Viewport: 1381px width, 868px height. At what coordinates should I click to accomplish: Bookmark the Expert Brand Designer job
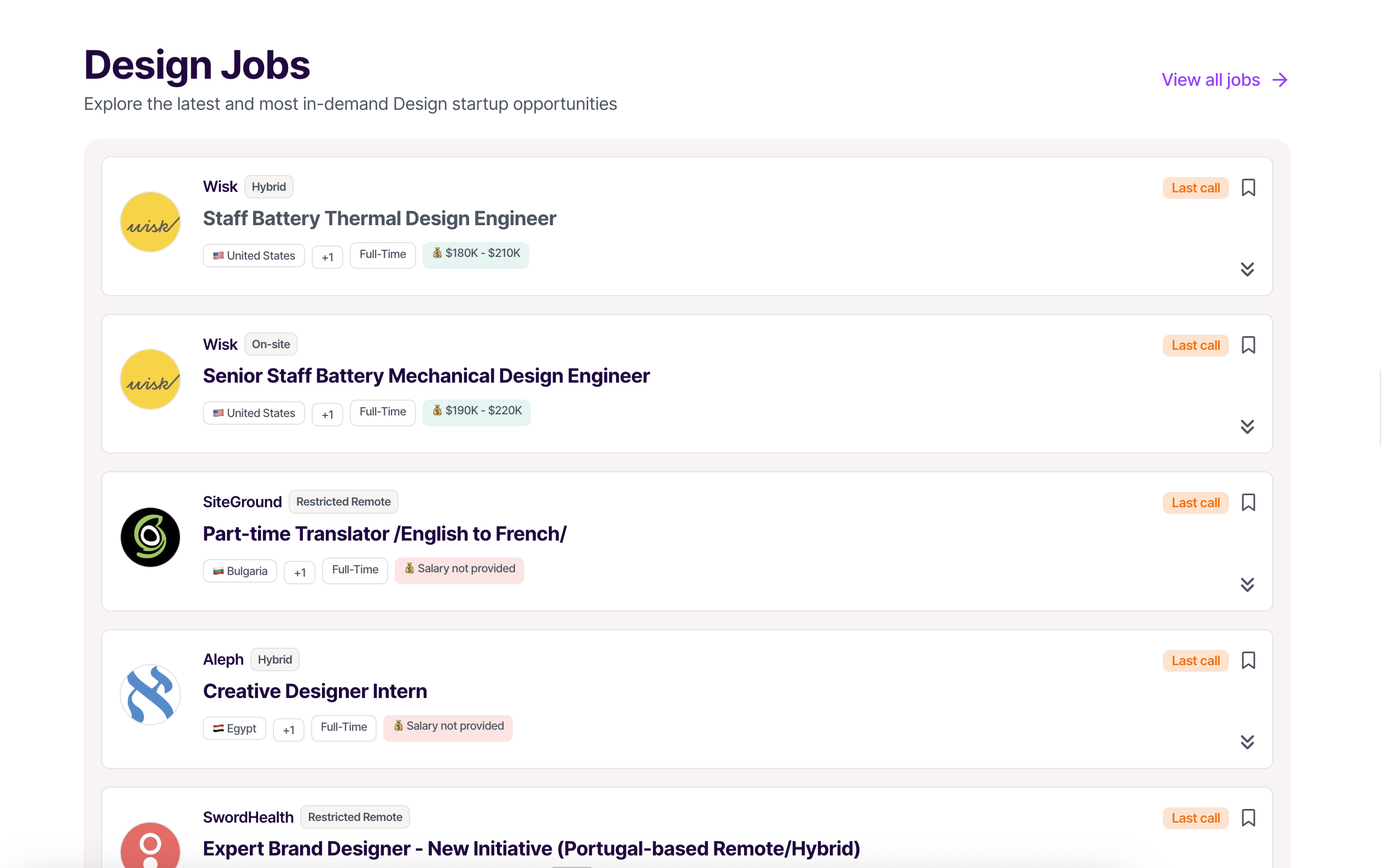click(x=1249, y=818)
